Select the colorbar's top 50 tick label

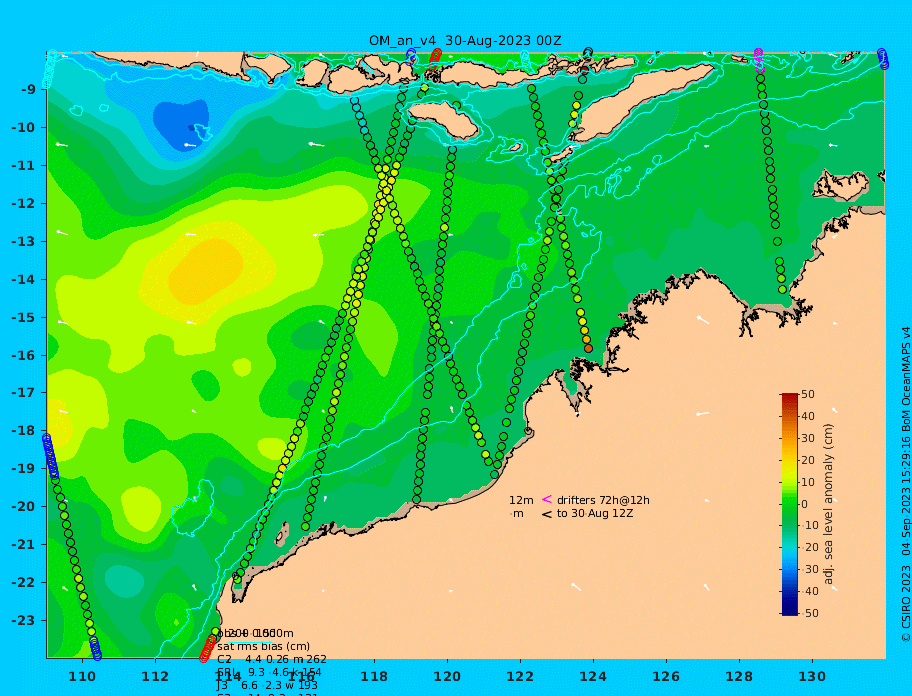(808, 394)
